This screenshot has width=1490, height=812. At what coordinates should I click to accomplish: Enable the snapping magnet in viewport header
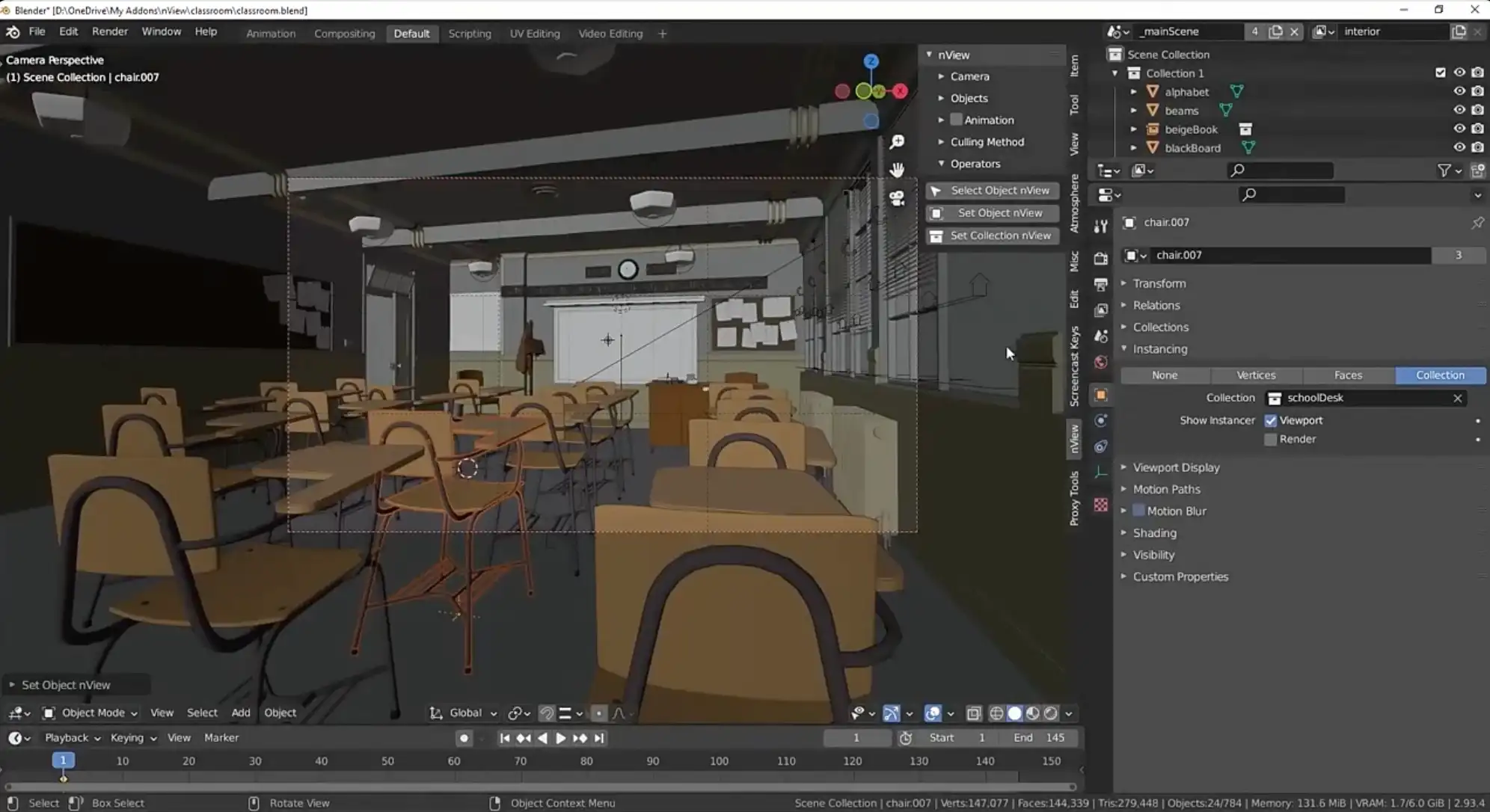(x=547, y=713)
